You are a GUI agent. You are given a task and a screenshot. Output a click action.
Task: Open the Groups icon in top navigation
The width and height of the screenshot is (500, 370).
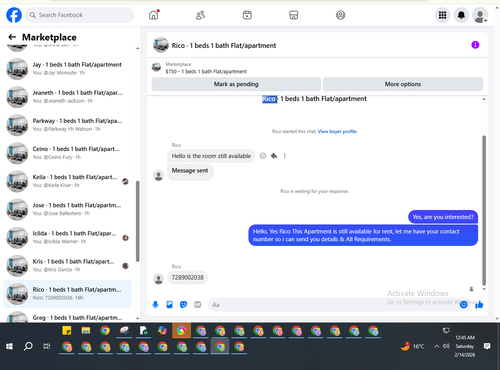(340, 15)
